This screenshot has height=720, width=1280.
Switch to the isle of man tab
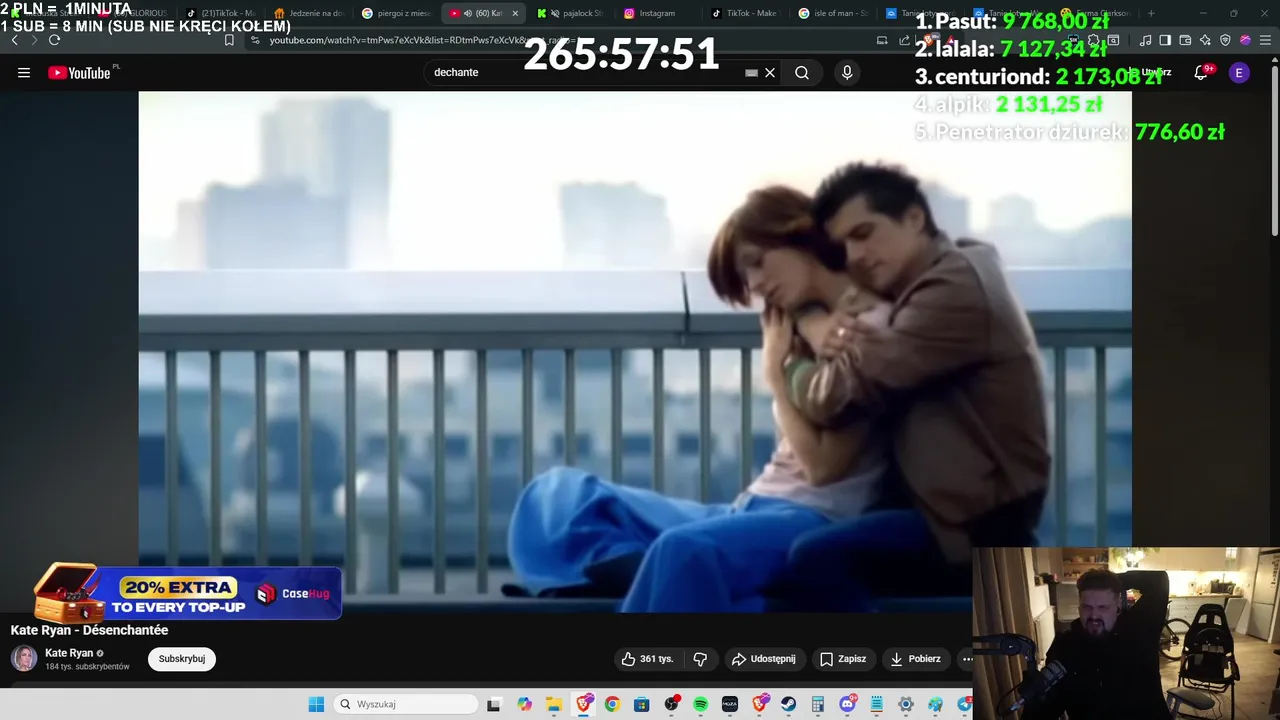[x=832, y=13]
